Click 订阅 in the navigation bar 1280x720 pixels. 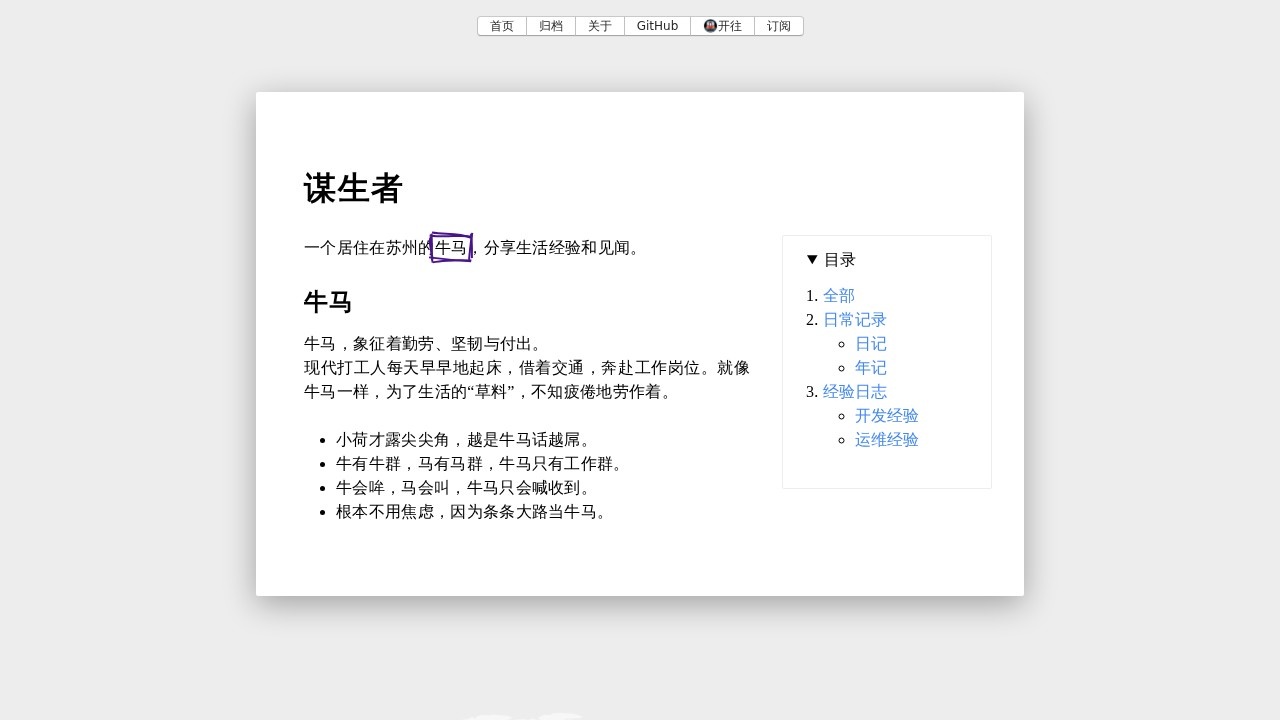pos(779,26)
